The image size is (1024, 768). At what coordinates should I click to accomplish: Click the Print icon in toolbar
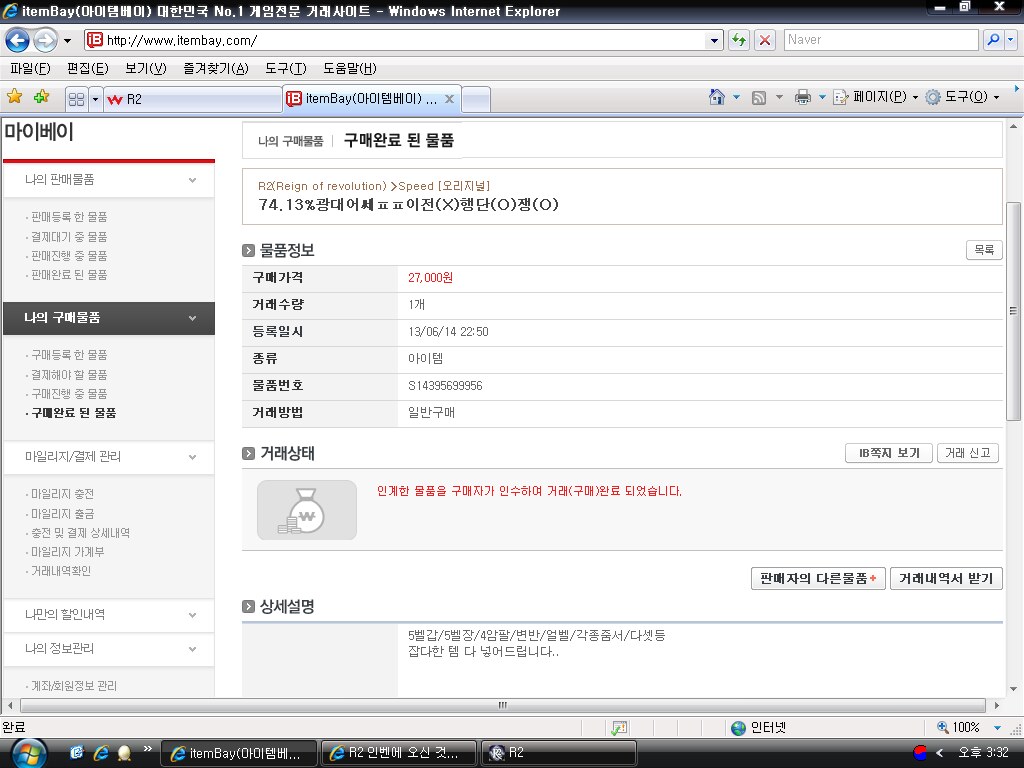802,97
